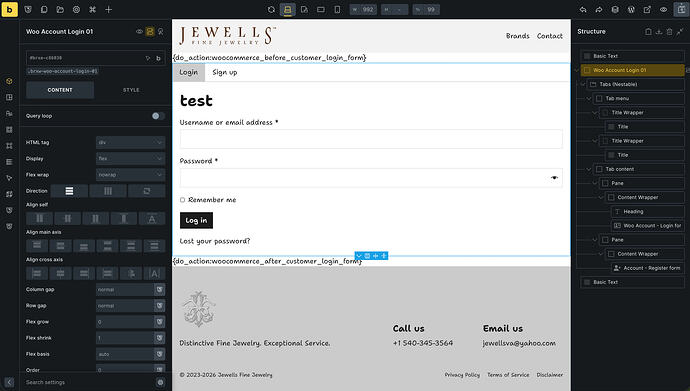Toggle element visibility eye beside Woo Account Login 01

pos(139,32)
